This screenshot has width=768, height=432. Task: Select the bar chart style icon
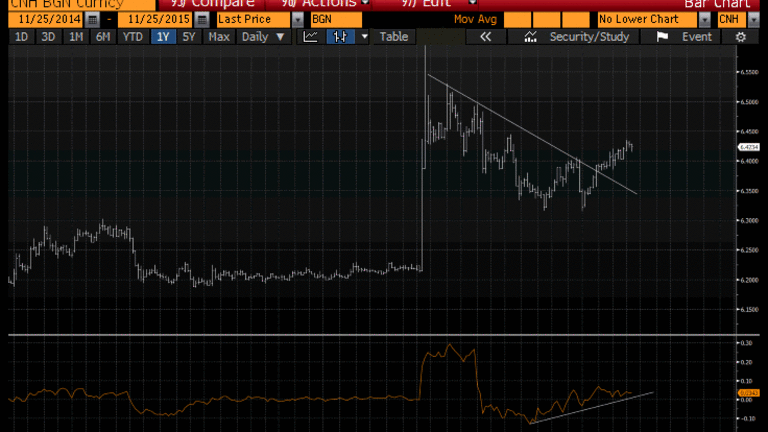(341, 36)
